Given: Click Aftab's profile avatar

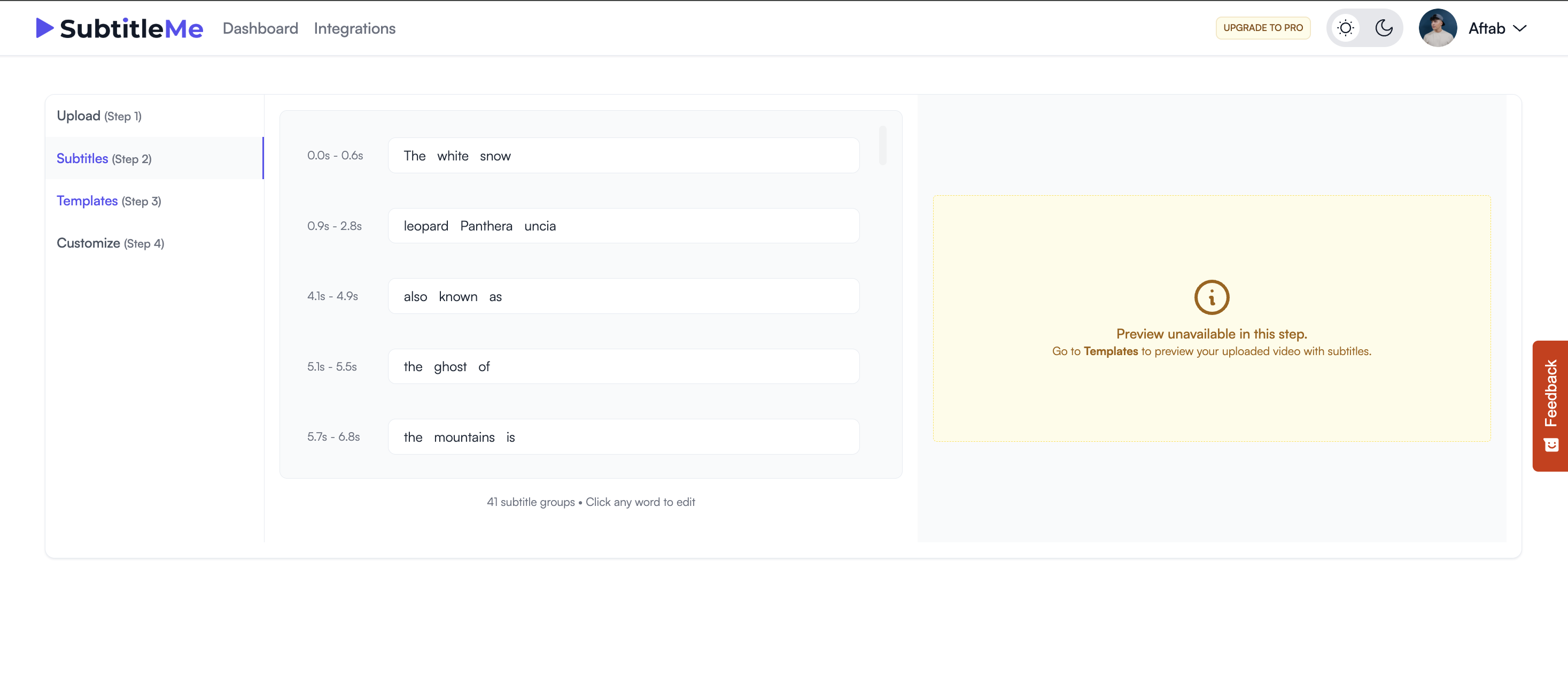Looking at the screenshot, I should pyautogui.click(x=1438, y=27).
